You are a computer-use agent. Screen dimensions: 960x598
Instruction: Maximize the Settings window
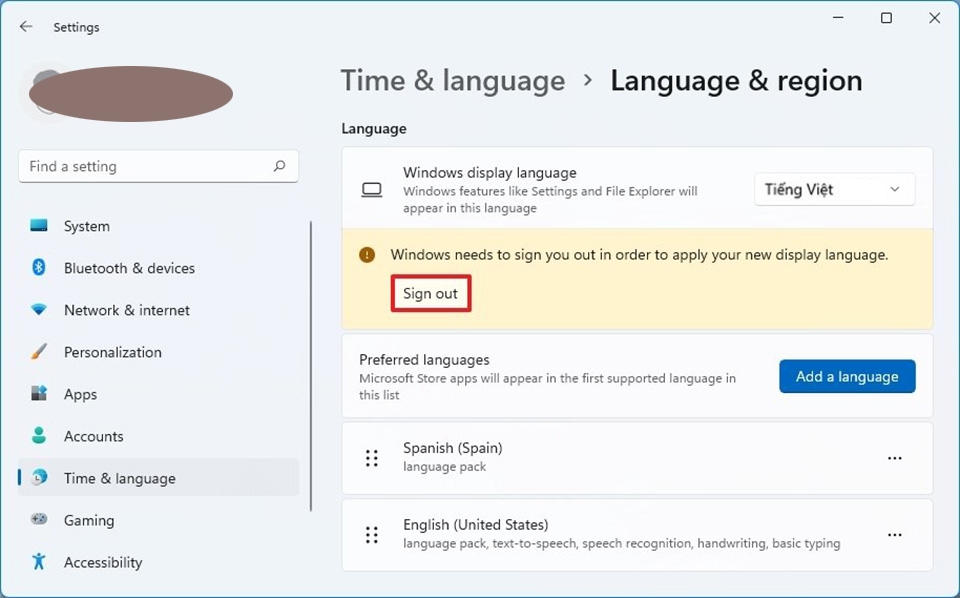coord(886,18)
